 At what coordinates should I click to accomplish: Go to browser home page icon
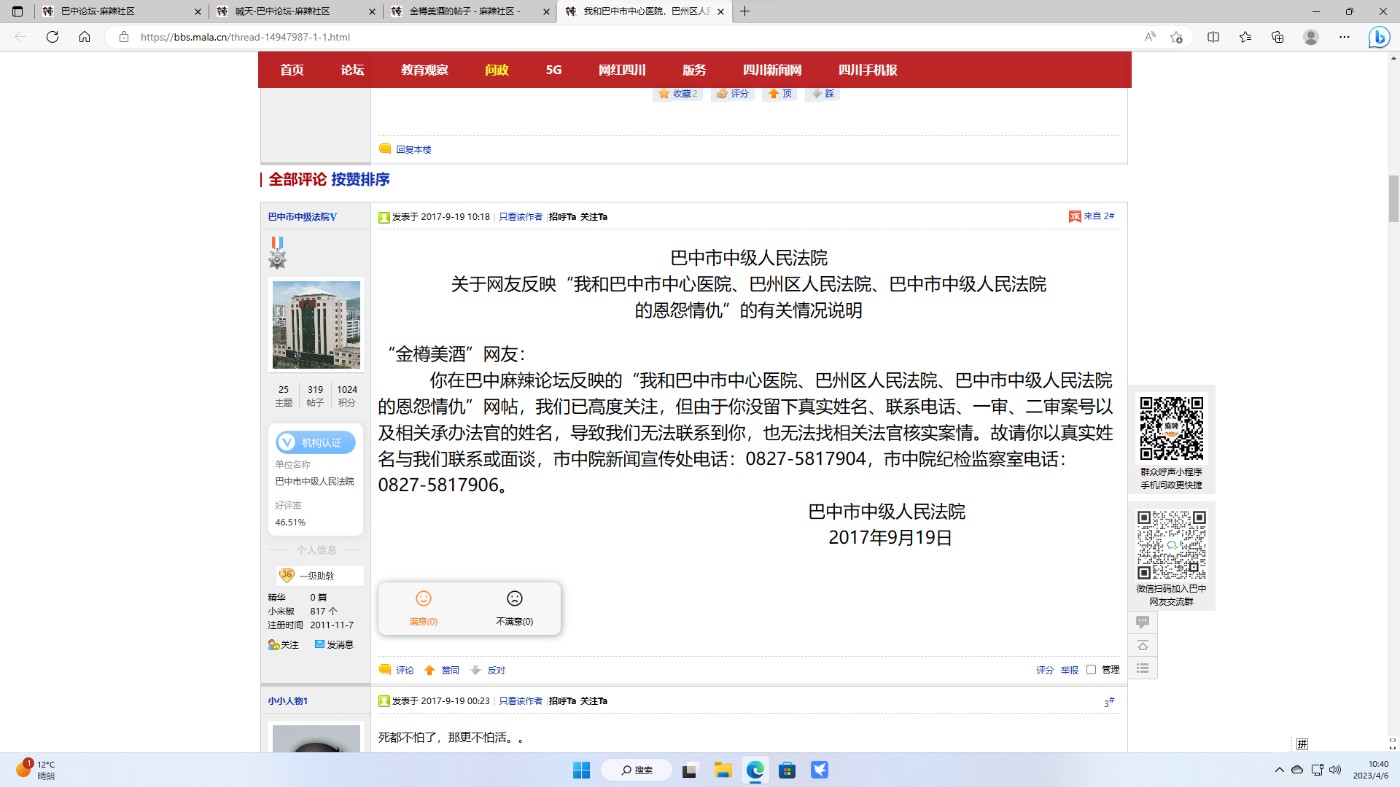(85, 37)
